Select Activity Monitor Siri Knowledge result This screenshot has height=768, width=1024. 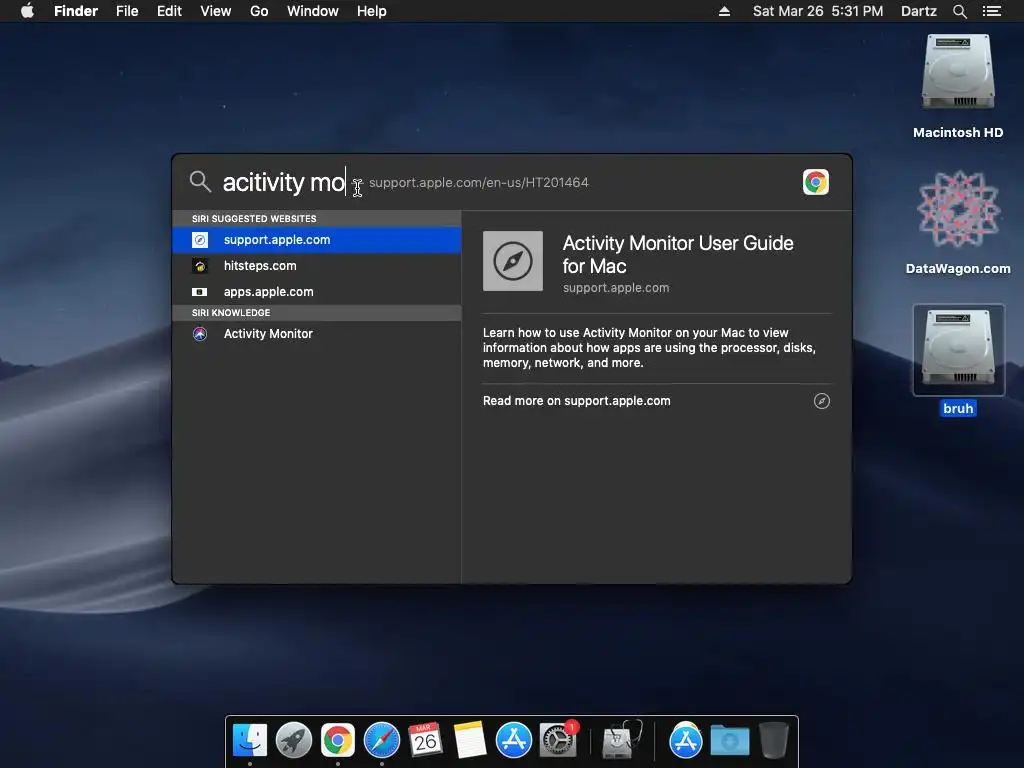[x=317, y=334]
